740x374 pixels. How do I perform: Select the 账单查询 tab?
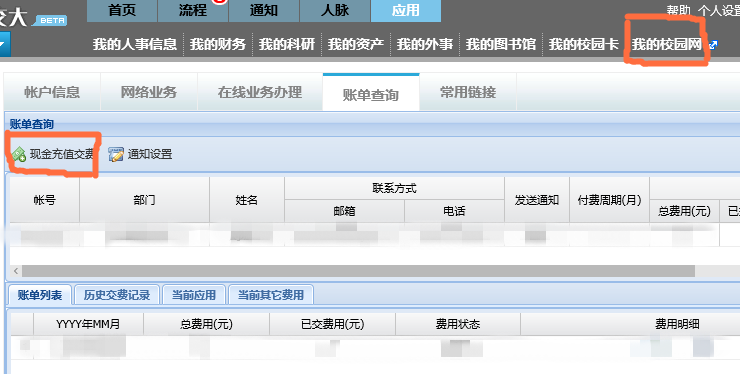point(371,94)
